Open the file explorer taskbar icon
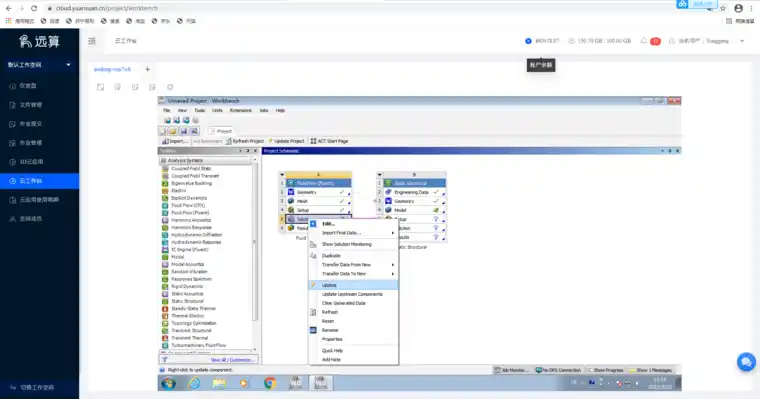The image size is (760, 399). pyautogui.click(x=219, y=383)
